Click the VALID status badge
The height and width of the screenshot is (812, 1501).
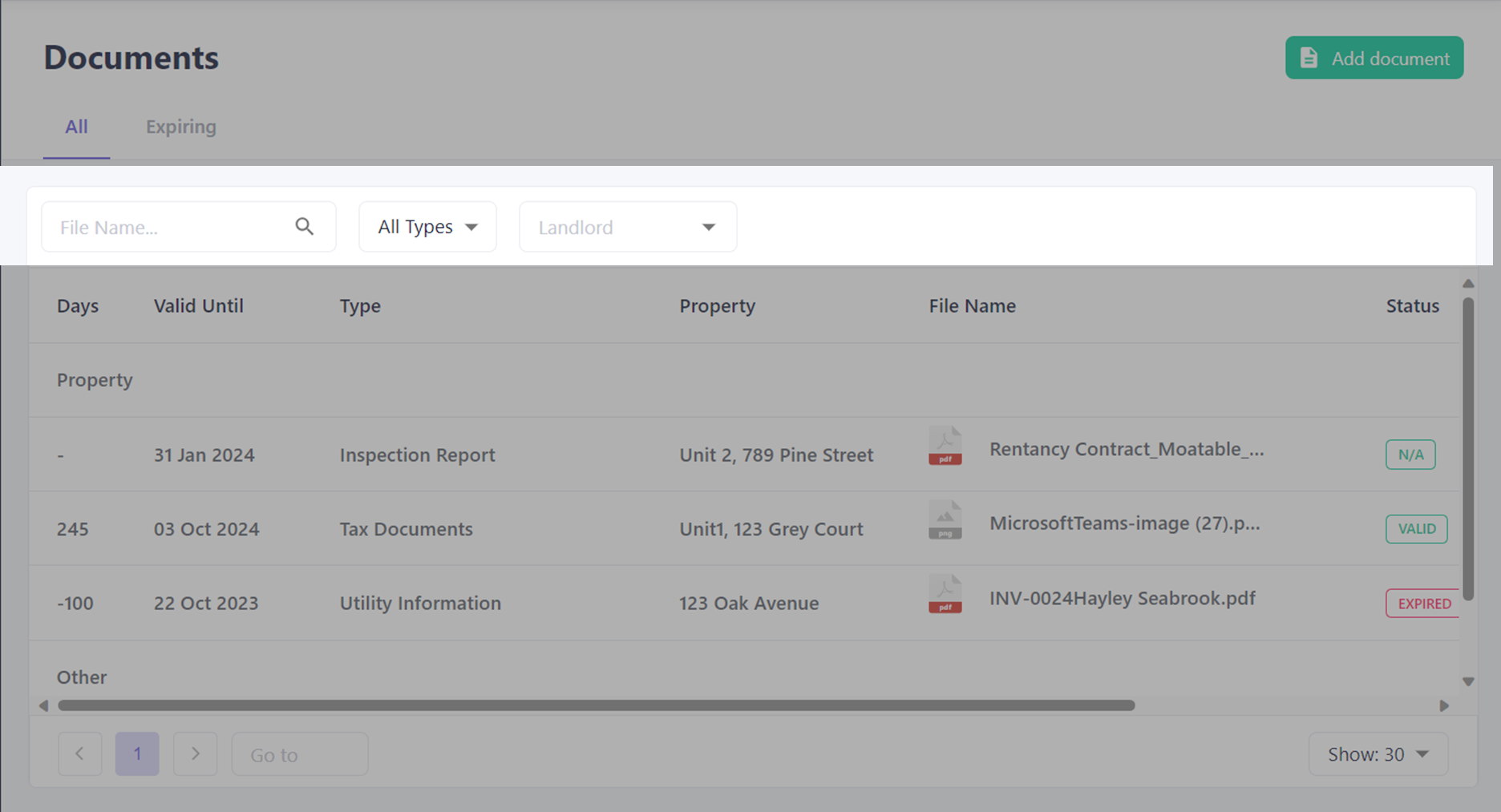pos(1416,529)
